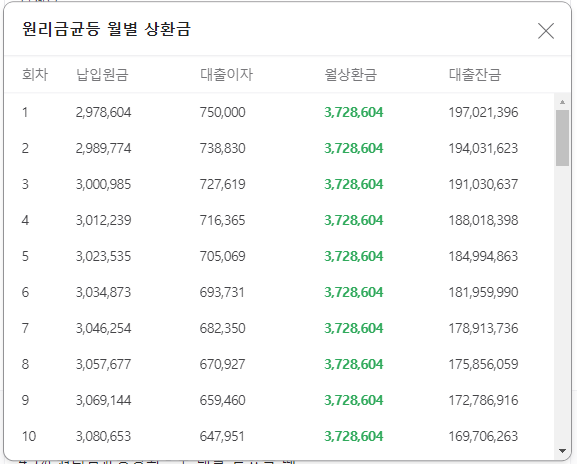Click installment number 3 in 회차 column

pyautogui.click(x=25, y=184)
